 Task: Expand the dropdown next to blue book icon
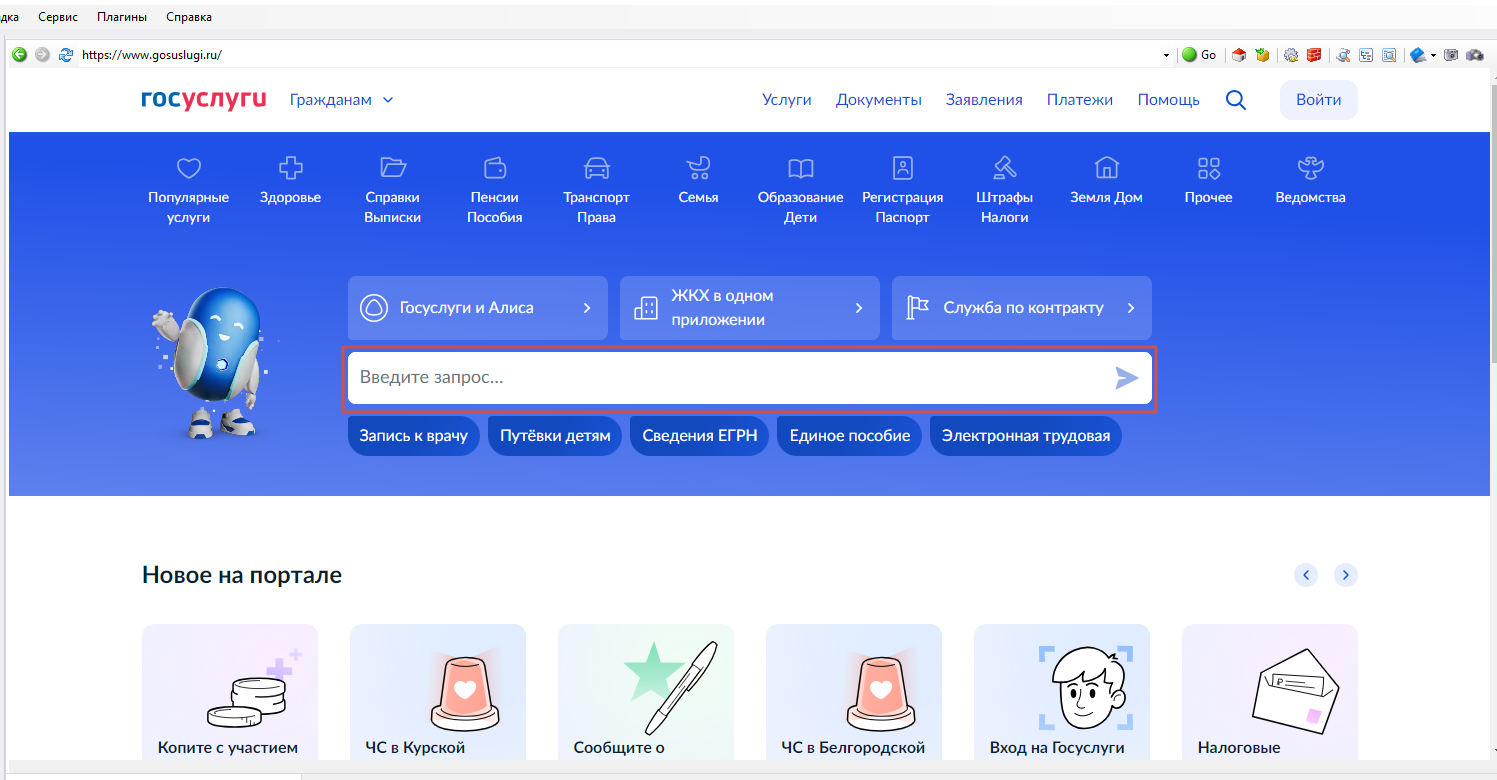(x=1434, y=55)
